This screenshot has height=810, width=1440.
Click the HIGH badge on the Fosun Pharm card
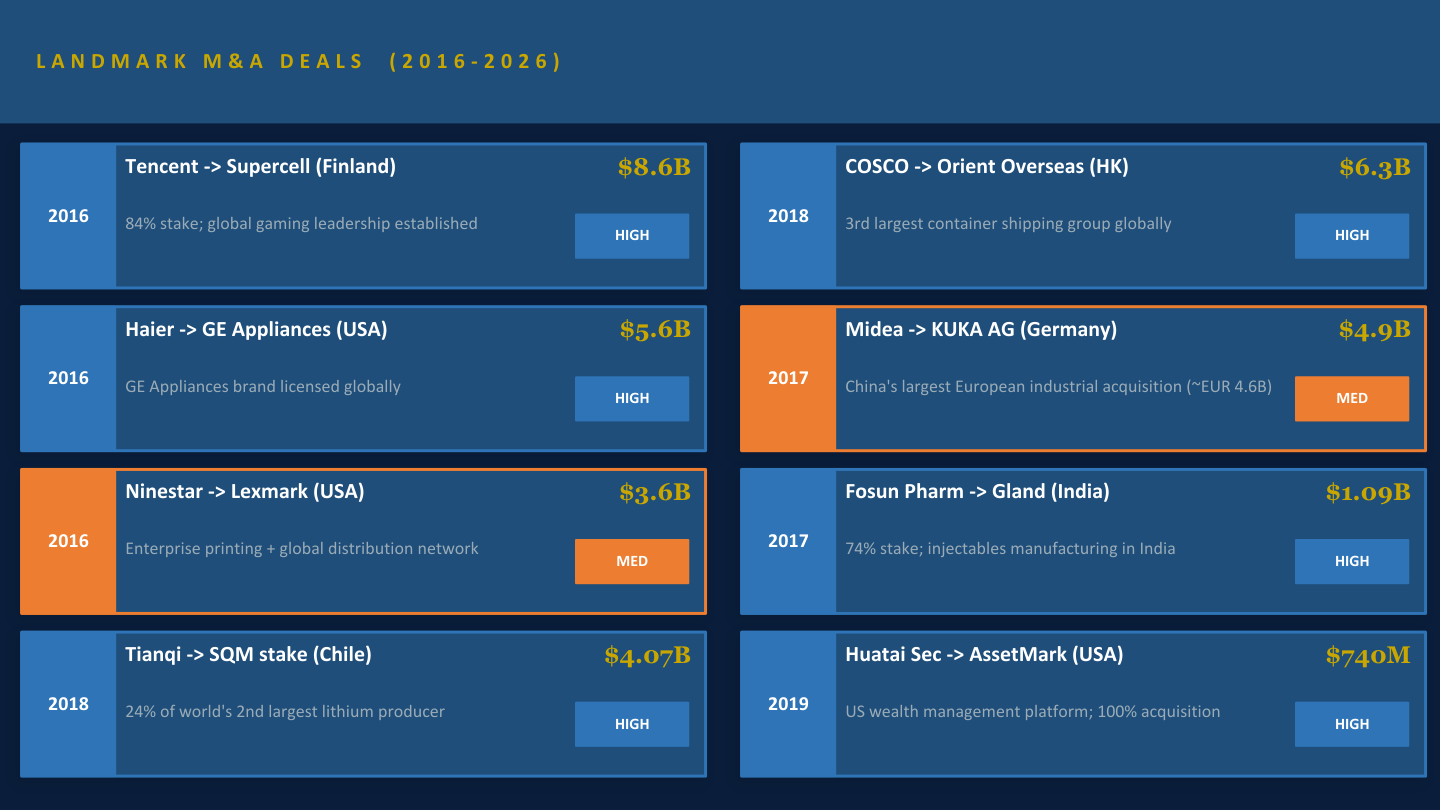point(1352,562)
